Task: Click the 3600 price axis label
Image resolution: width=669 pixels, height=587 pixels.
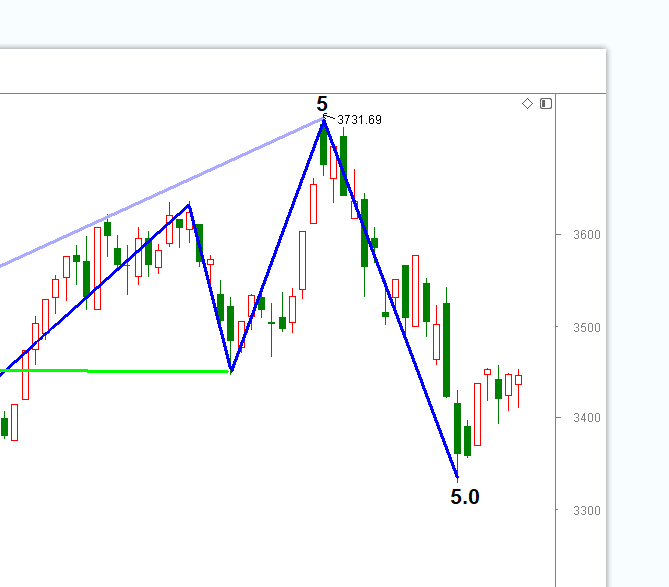Action: click(x=587, y=235)
